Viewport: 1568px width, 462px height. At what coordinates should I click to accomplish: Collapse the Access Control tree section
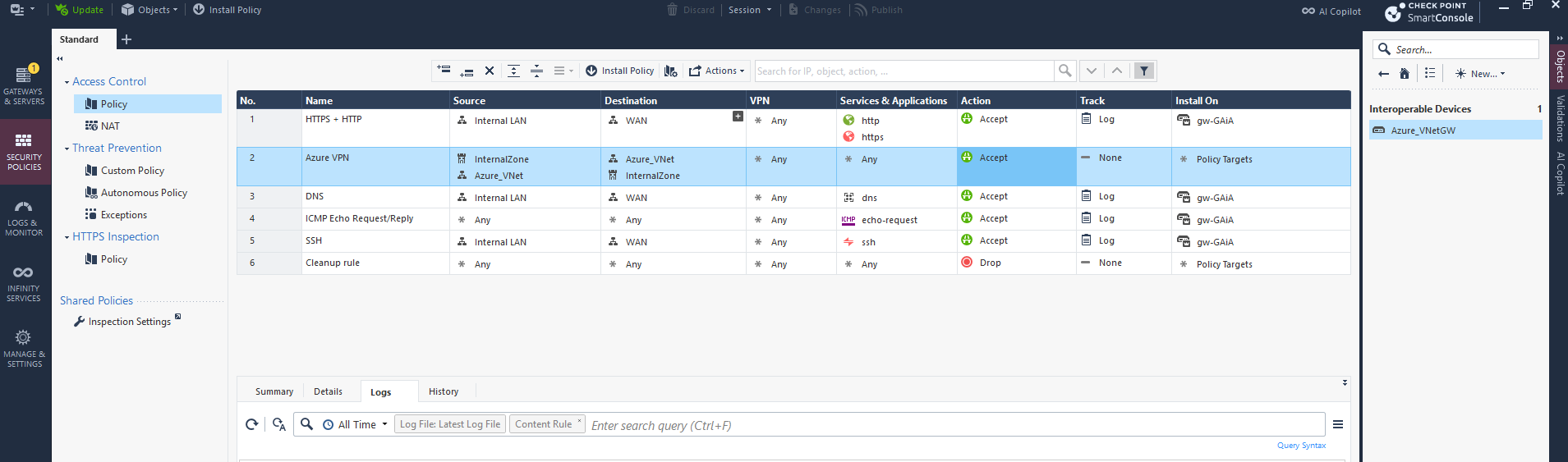coord(67,82)
